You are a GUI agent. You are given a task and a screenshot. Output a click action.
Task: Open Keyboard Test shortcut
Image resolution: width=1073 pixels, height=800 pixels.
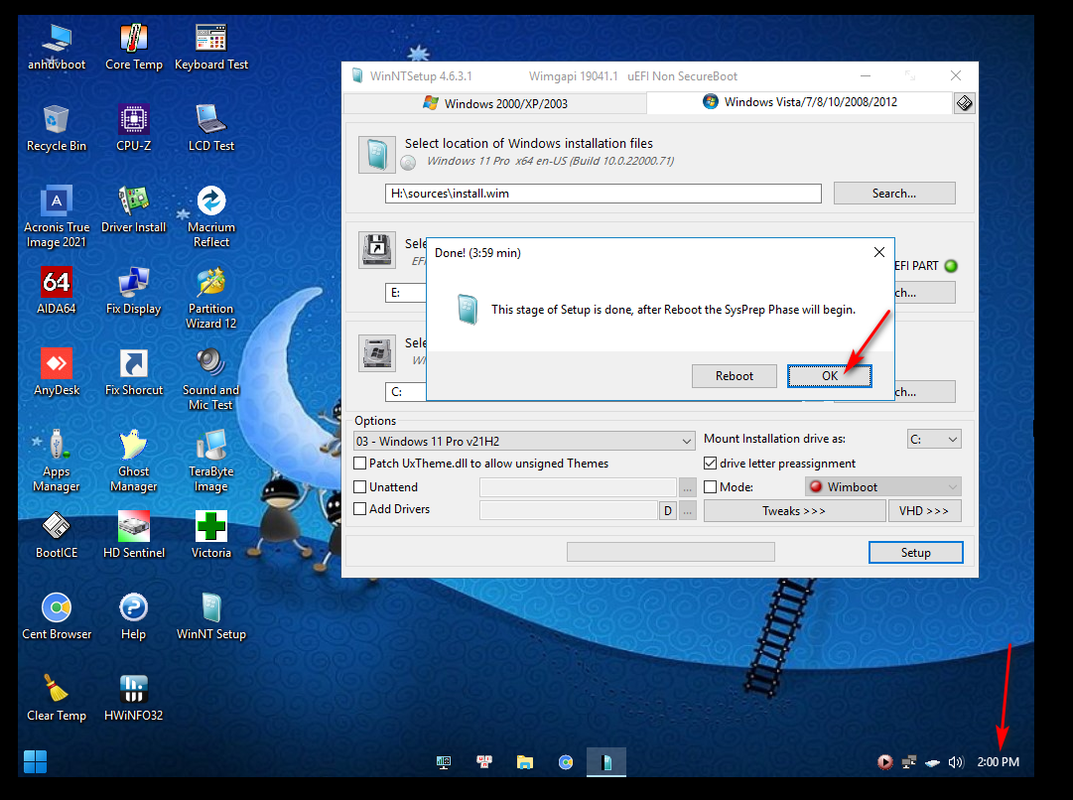(x=211, y=46)
